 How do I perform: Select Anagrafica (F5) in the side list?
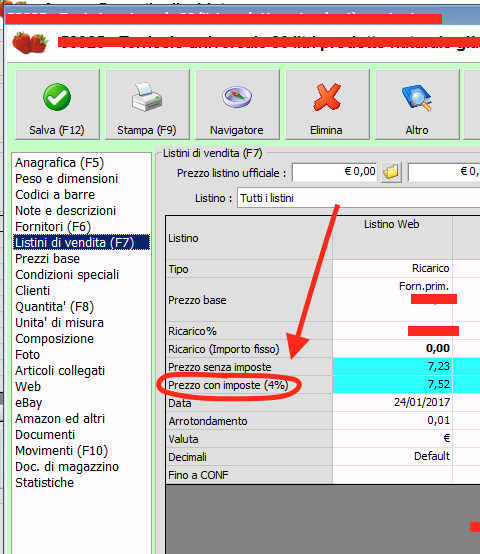point(59,163)
